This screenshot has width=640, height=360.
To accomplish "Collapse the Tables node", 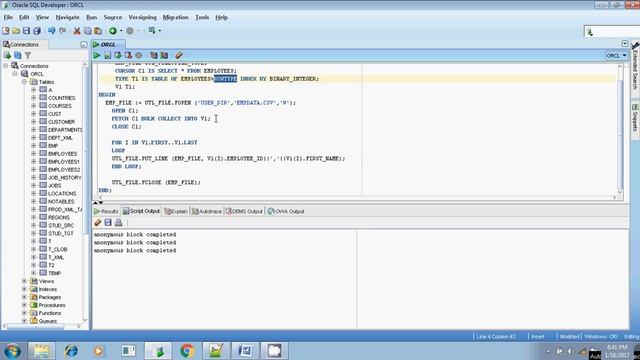I will (24, 82).
